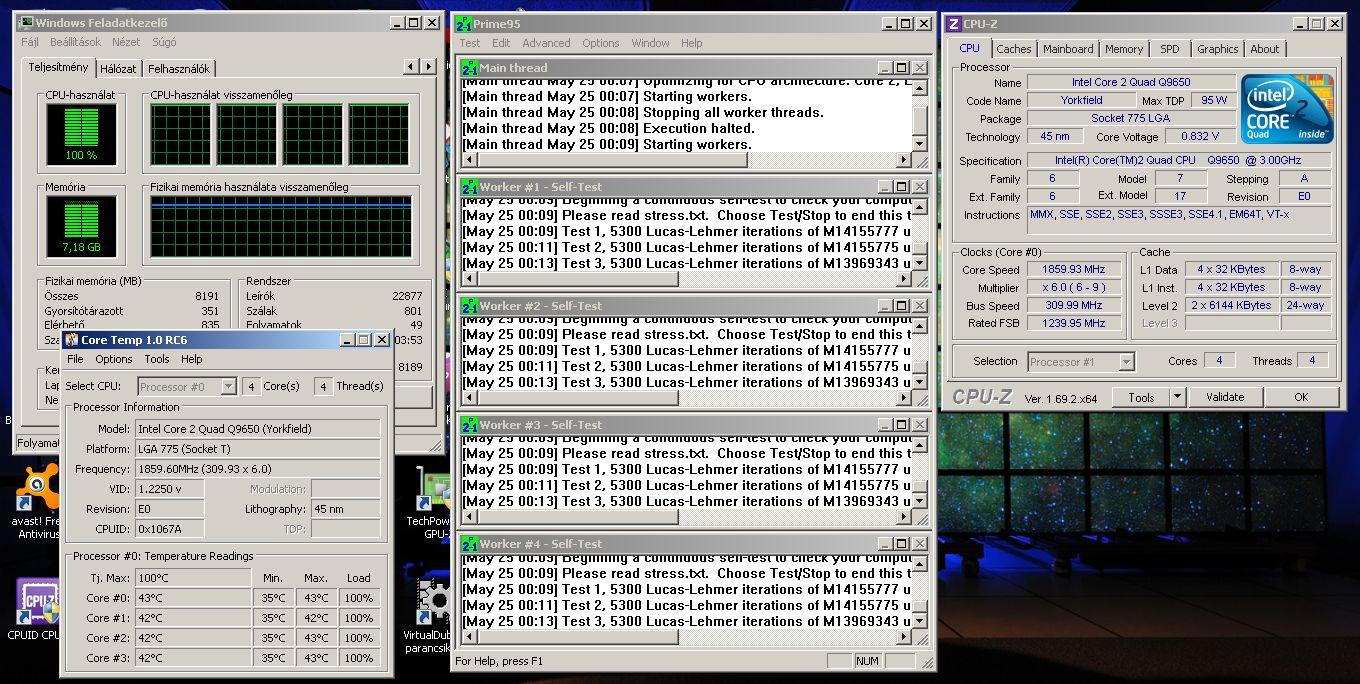
Task: Click the Worker #1 window icon
Action: pyautogui.click(x=469, y=187)
